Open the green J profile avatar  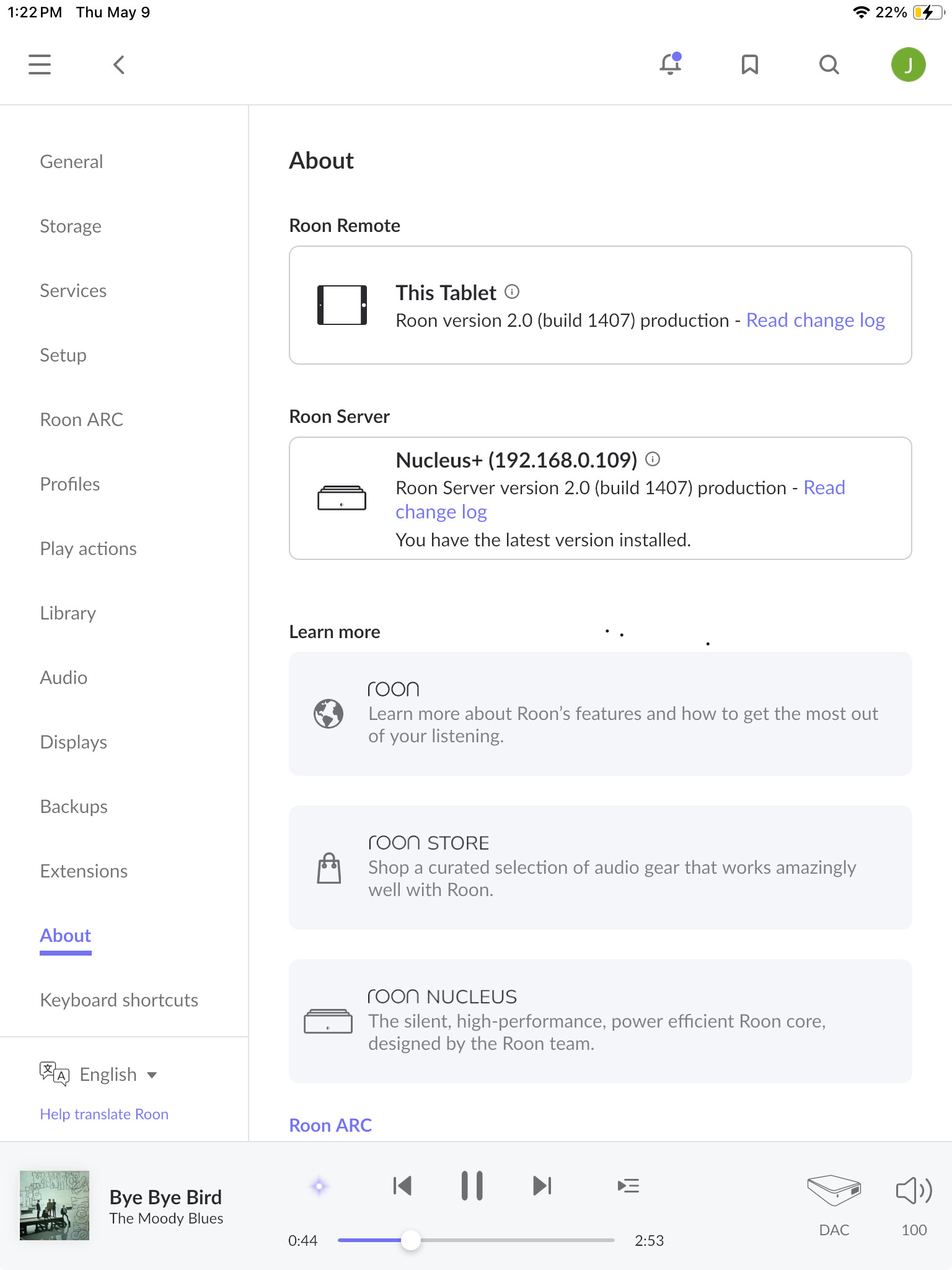(909, 64)
